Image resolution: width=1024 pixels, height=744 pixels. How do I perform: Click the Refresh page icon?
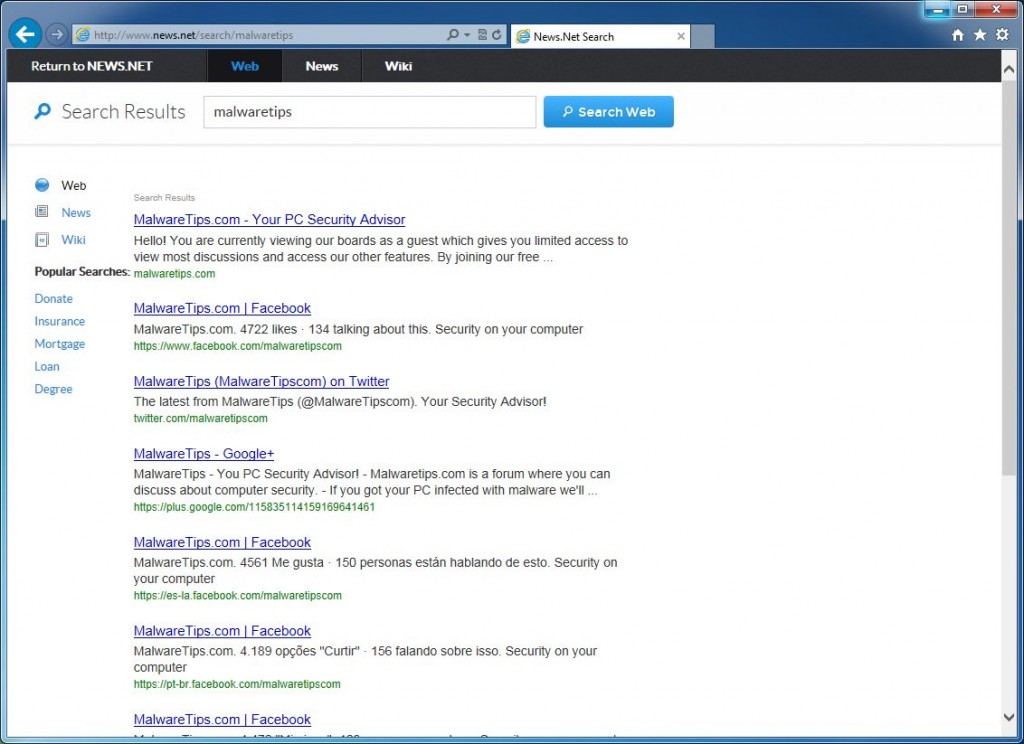coord(497,35)
